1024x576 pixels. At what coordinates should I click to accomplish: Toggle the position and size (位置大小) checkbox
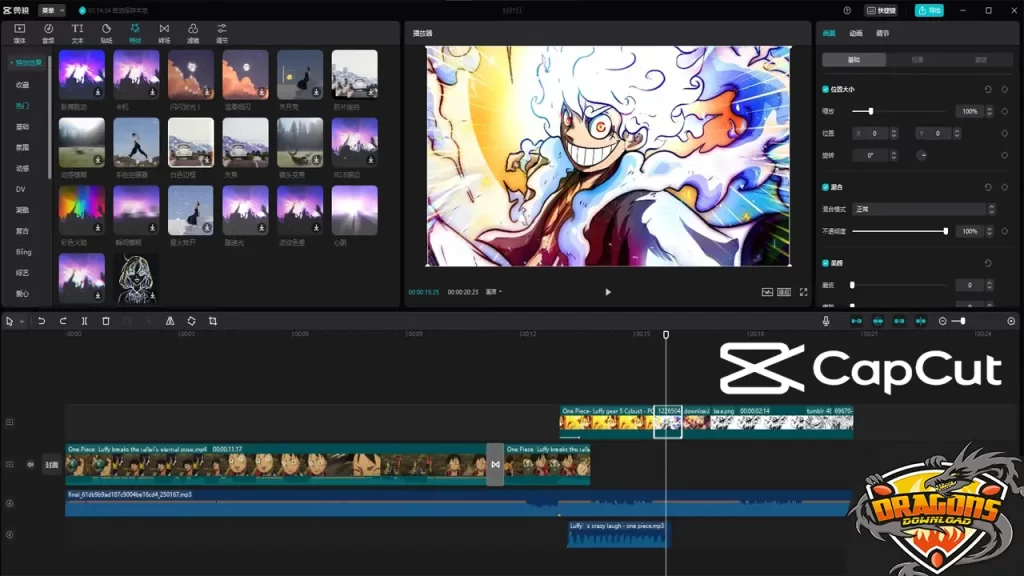tap(825, 89)
